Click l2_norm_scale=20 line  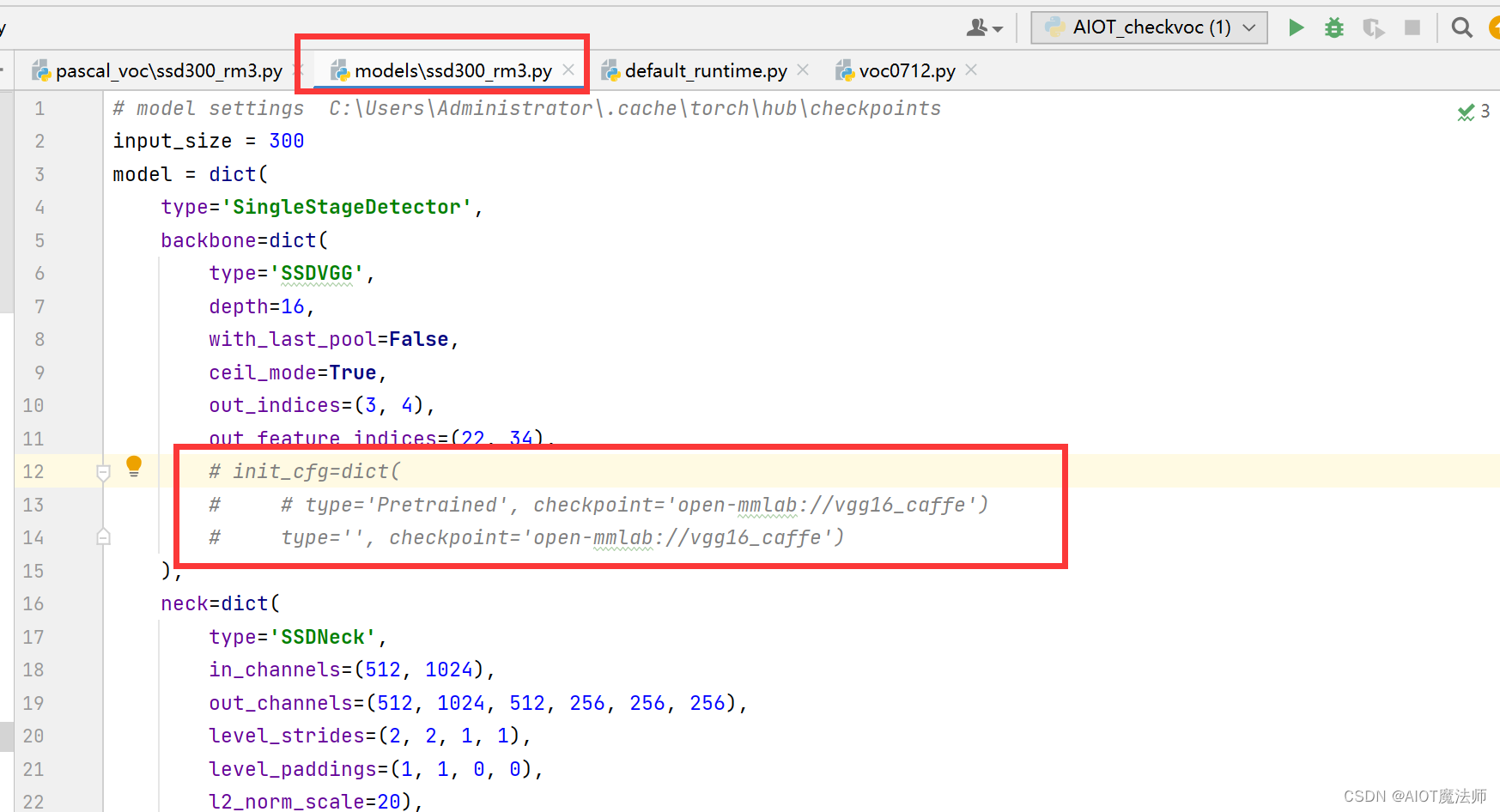pos(315,802)
